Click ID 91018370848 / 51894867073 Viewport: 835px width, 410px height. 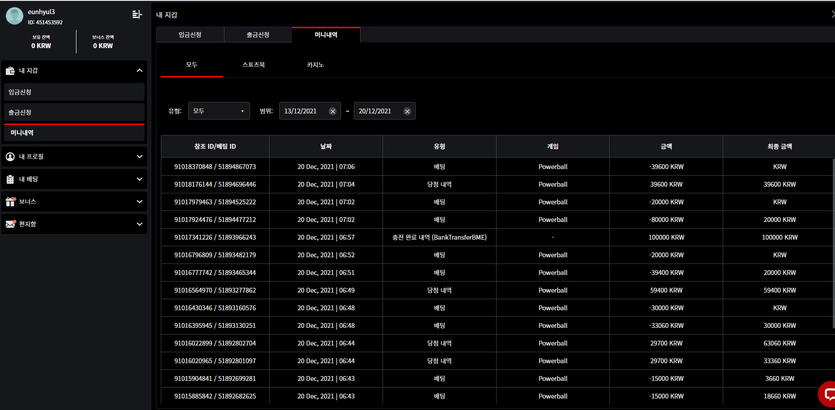pyautogui.click(x=215, y=167)
